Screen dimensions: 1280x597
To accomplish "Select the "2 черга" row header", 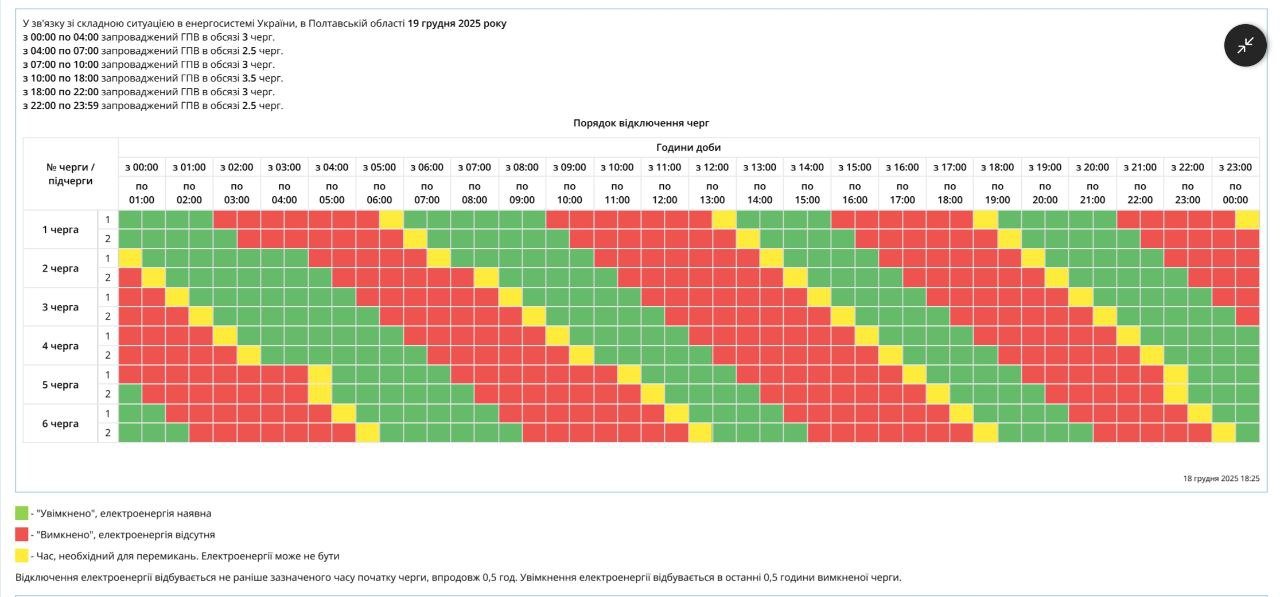I will coord(60,268).
